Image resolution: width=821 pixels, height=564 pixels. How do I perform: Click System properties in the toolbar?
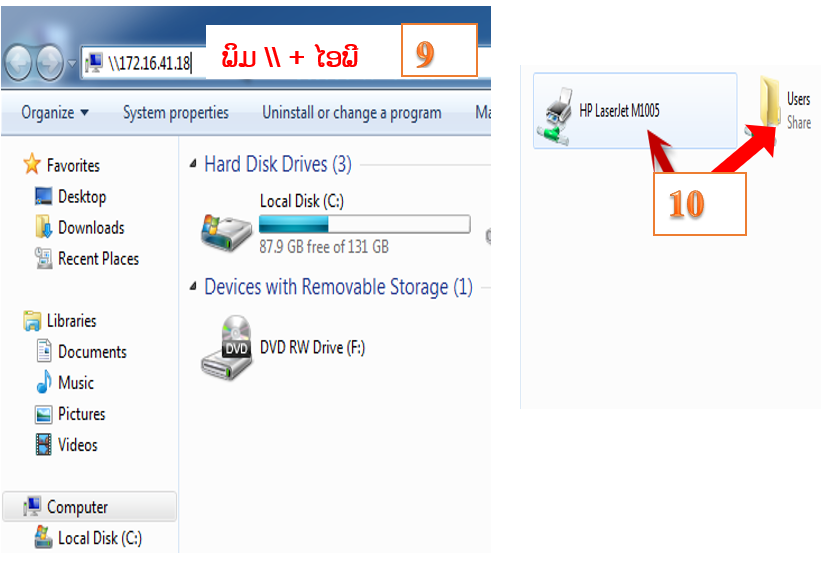pyautogui.click(x=176, y=113)
